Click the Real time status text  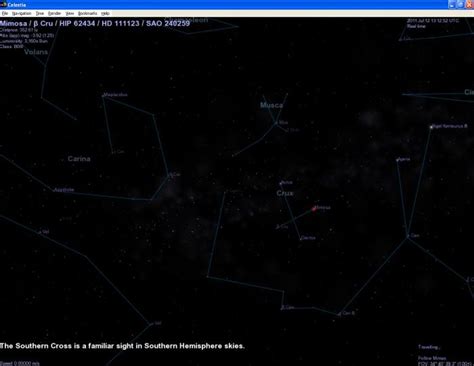click(x=416, y=26)
